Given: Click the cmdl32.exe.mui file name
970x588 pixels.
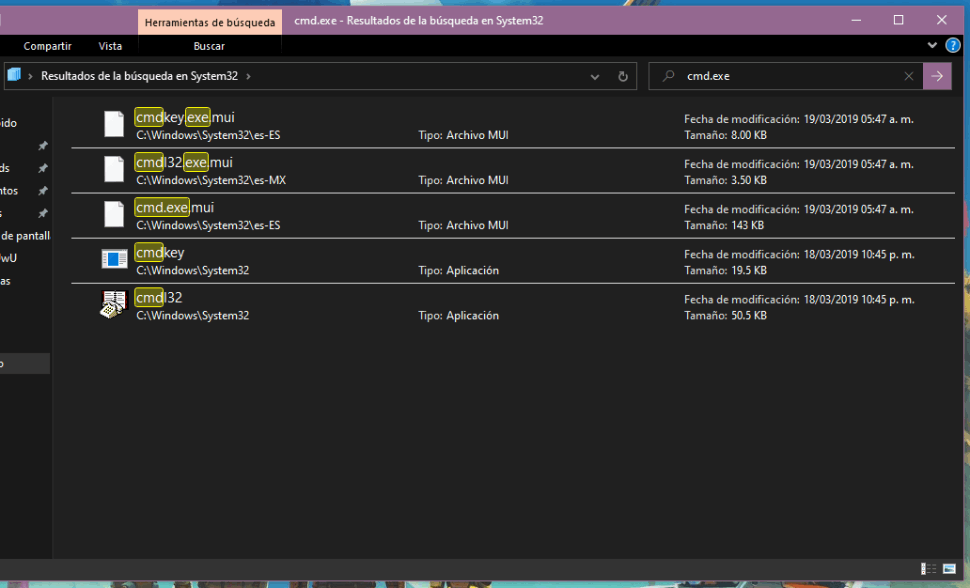Looking at the screenshot, I should click(x=184, y=162).
